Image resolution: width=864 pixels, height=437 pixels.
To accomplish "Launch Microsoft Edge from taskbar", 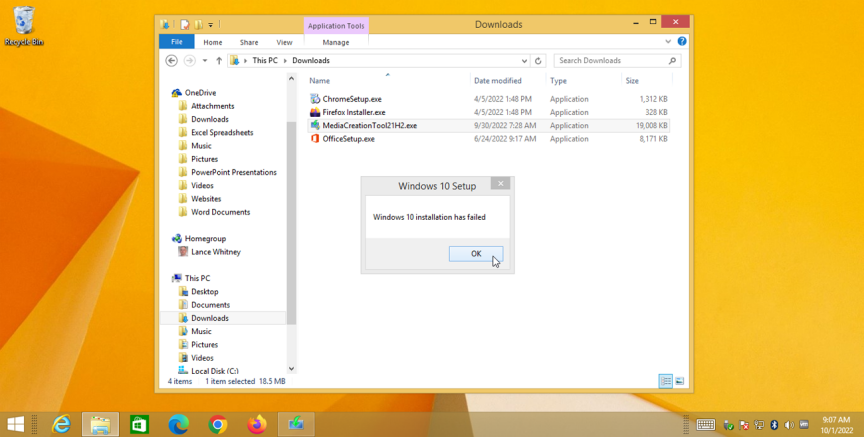I will point(179,424).
